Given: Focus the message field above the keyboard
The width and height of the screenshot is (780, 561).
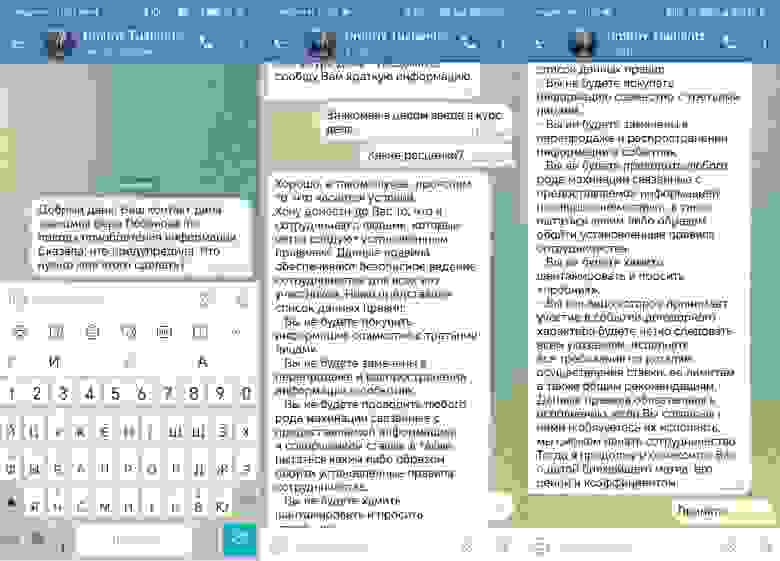Looking at the screenshot, I should tap(112, 300).
